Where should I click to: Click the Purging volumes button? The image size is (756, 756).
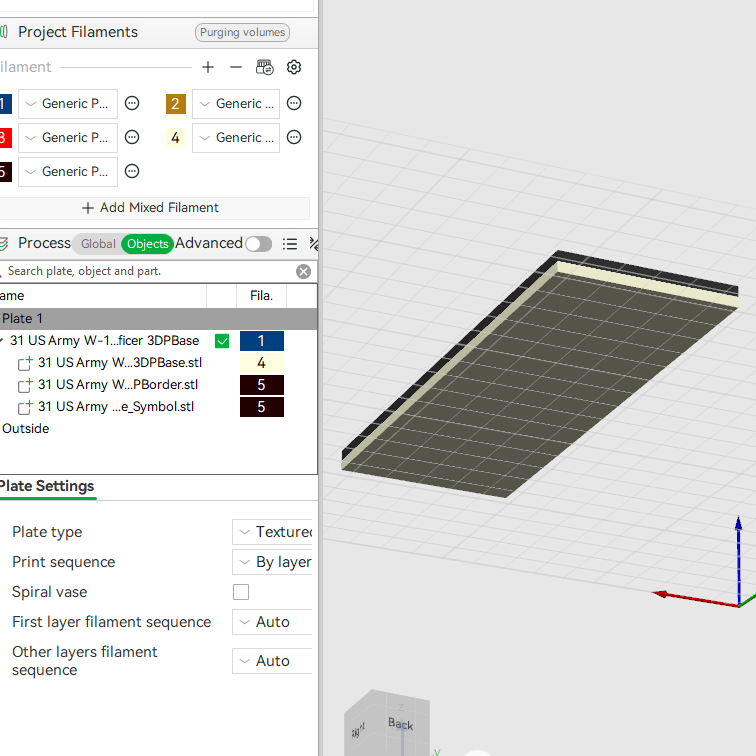242,32
